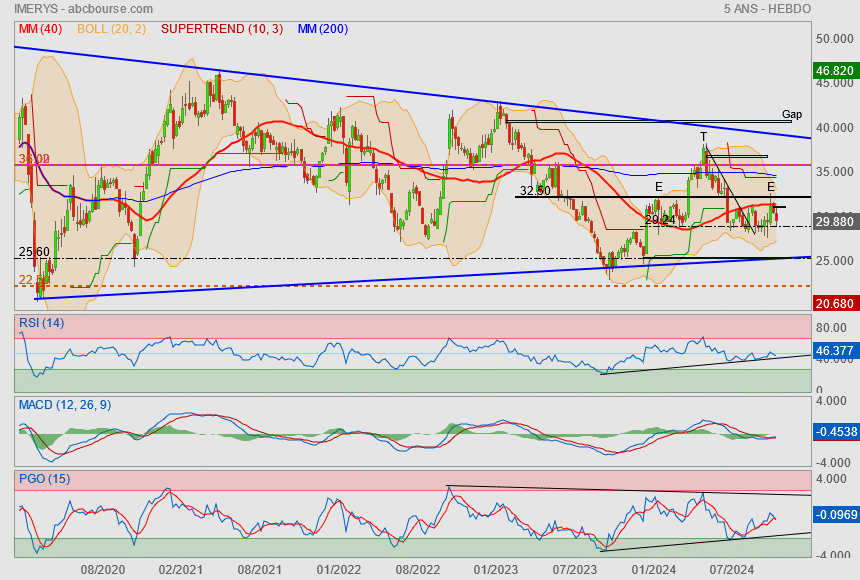The width and height of the screenshot is (860, 580).
Task: Select the 4.000 label on the PGO axis
Action: point(831,479)
